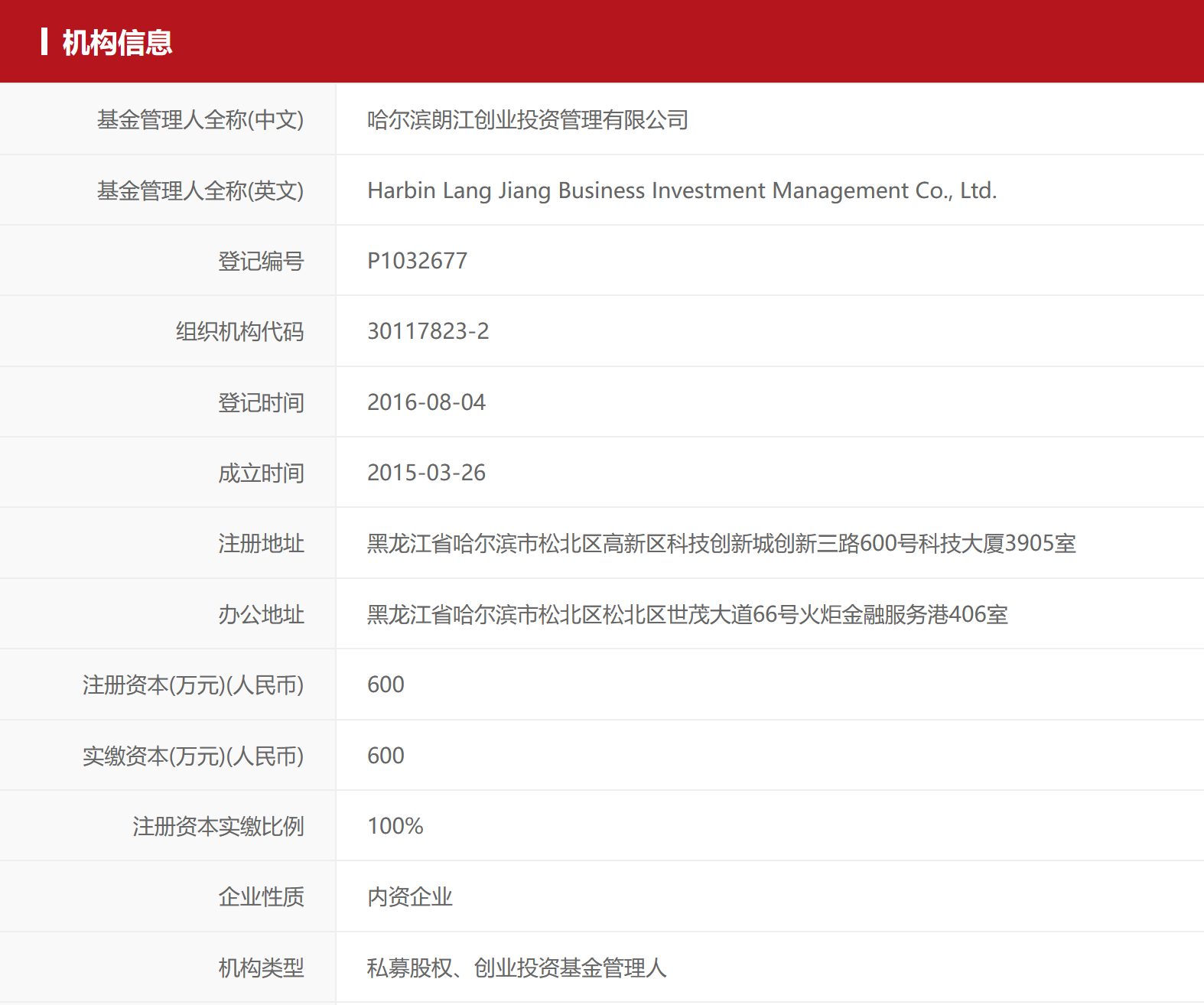Click the 办公地址 label
Image resolution: width=1204 pixels, height=1005 pixels.
(262, 614)
